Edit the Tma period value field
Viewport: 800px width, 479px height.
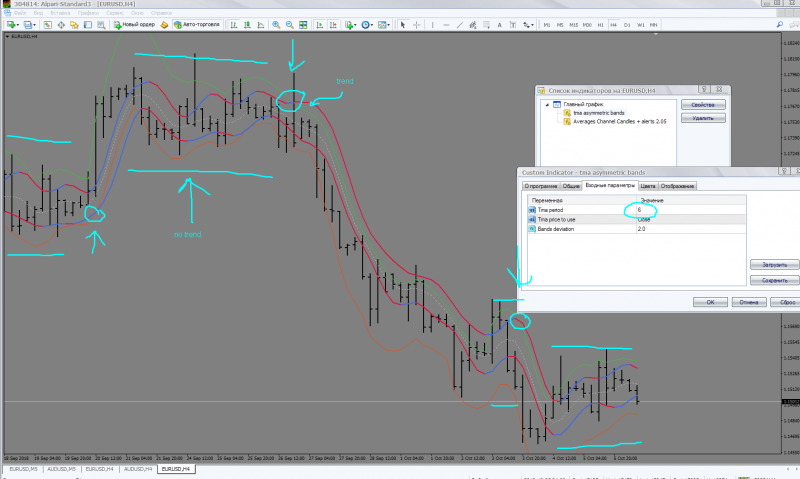coord(691,210)
